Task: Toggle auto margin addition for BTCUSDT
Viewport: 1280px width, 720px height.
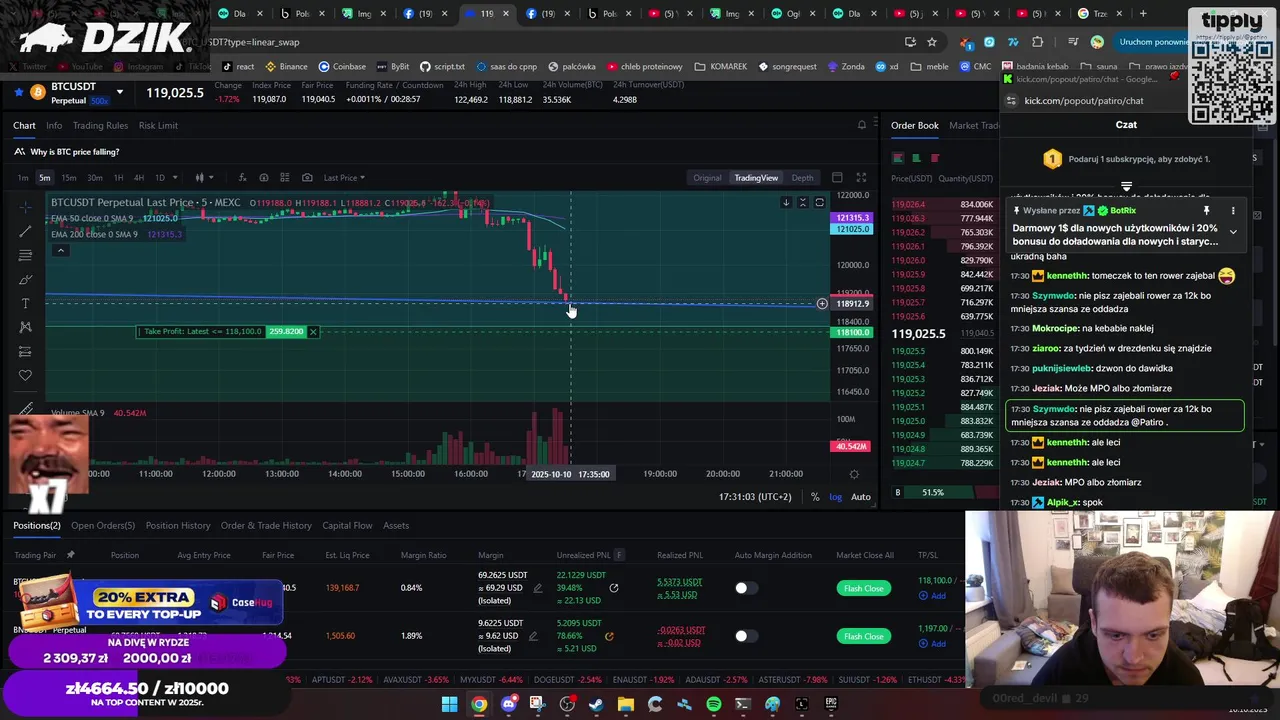Action: coord(745,588)
